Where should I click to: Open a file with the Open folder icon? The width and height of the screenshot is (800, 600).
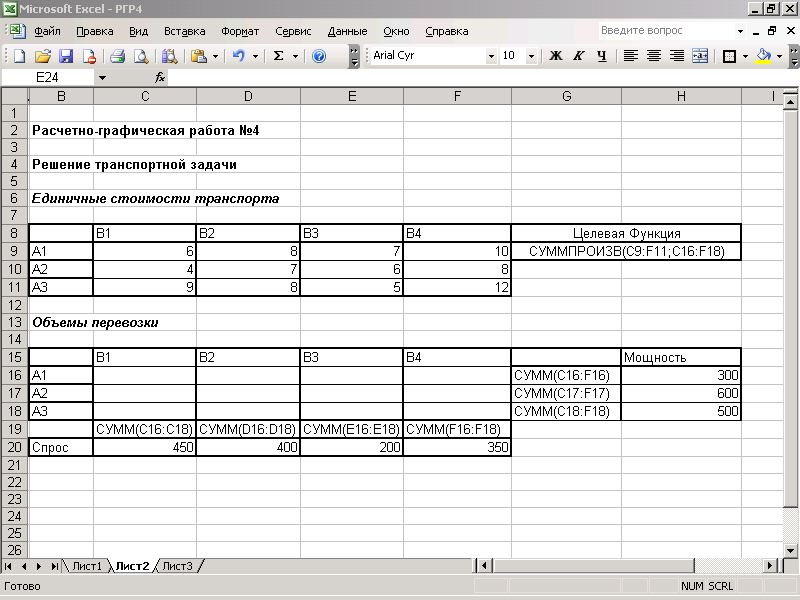(43, 56)
